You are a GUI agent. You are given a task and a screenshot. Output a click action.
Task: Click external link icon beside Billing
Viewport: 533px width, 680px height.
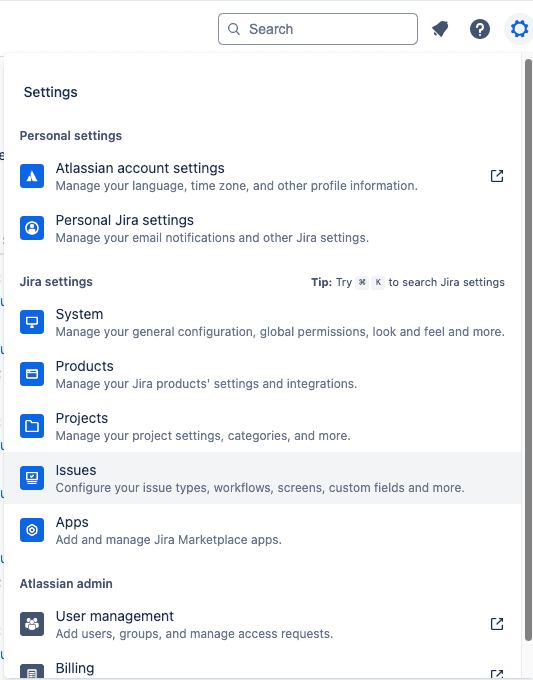[x=497, y=673]
